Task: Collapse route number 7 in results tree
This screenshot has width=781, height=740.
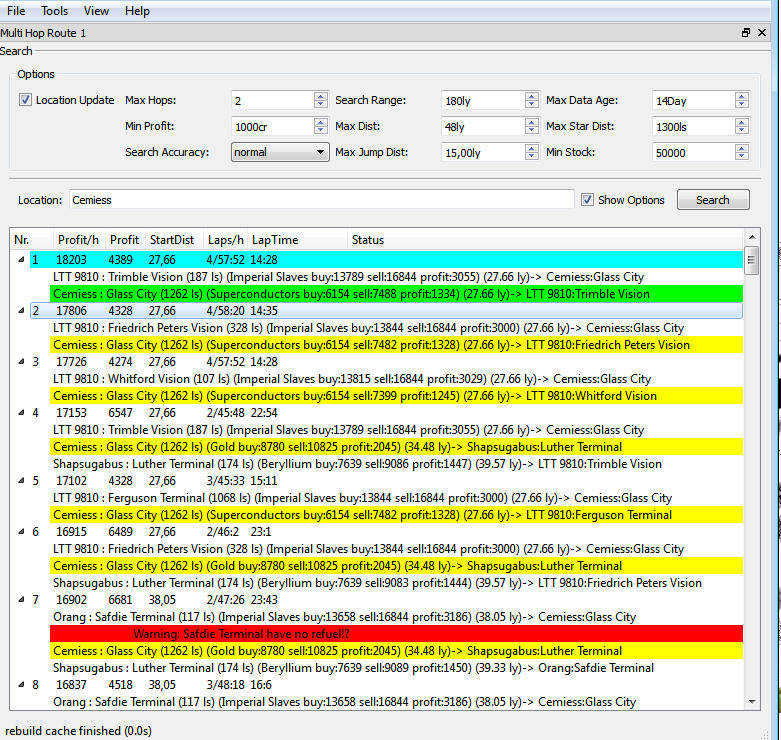Action: (x=21, y=600)
